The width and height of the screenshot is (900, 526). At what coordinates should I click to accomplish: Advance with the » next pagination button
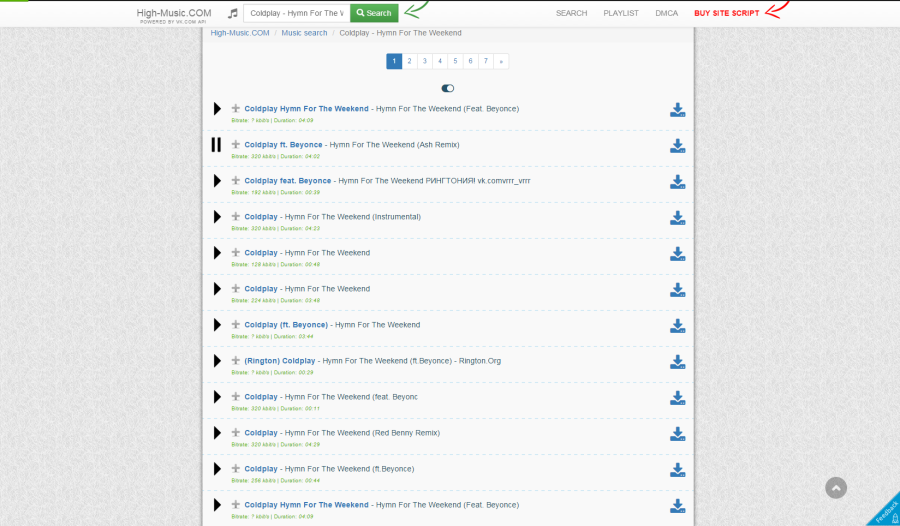501,61
